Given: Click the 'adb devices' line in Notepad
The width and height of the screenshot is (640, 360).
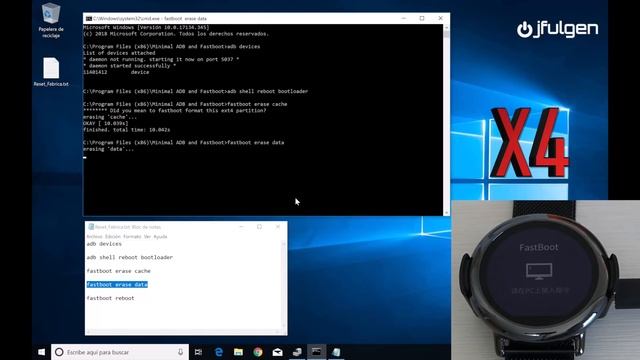Looking at the screenshot, I should (104, 244).
